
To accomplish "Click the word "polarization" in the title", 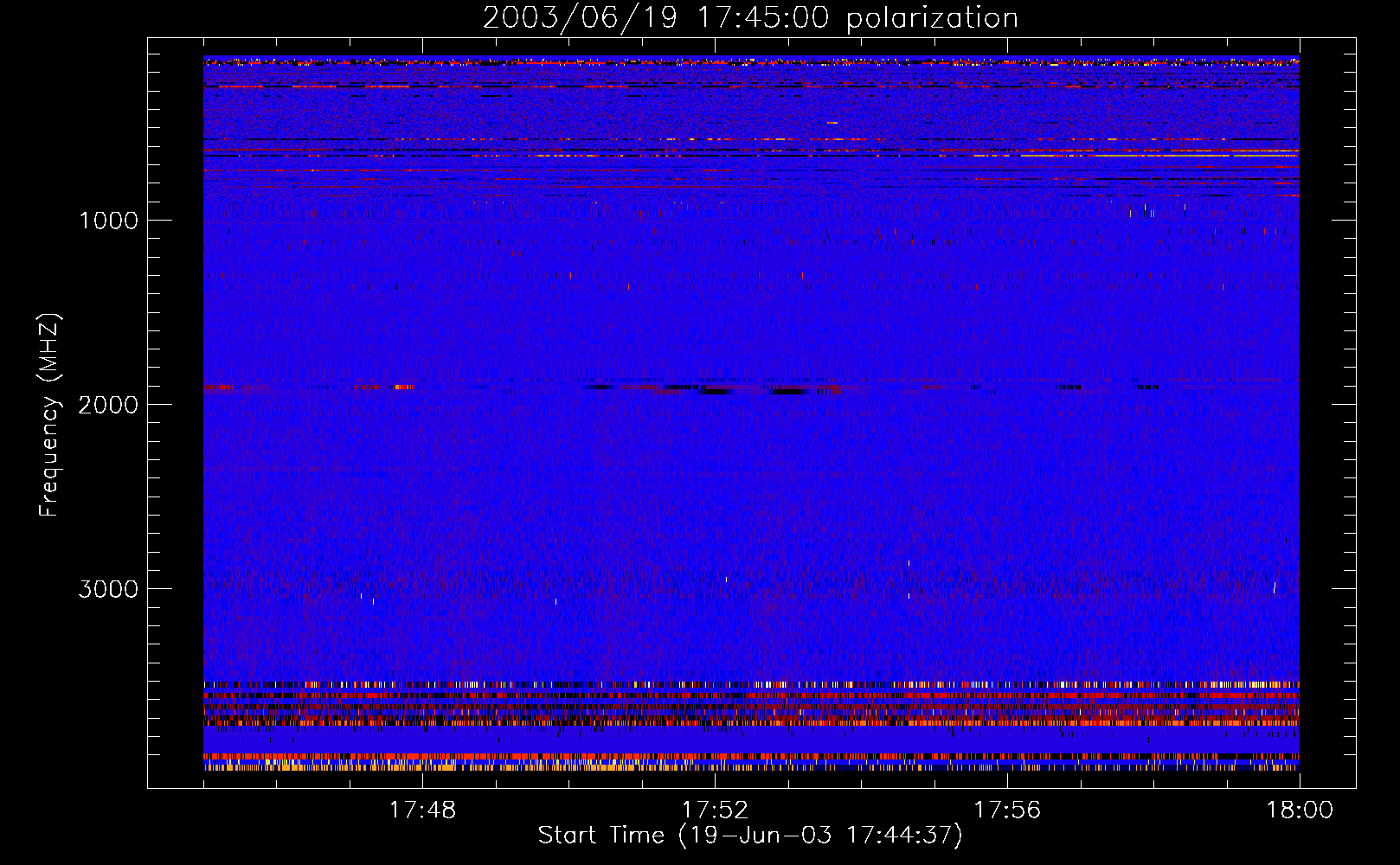I will tap(931, 18).
